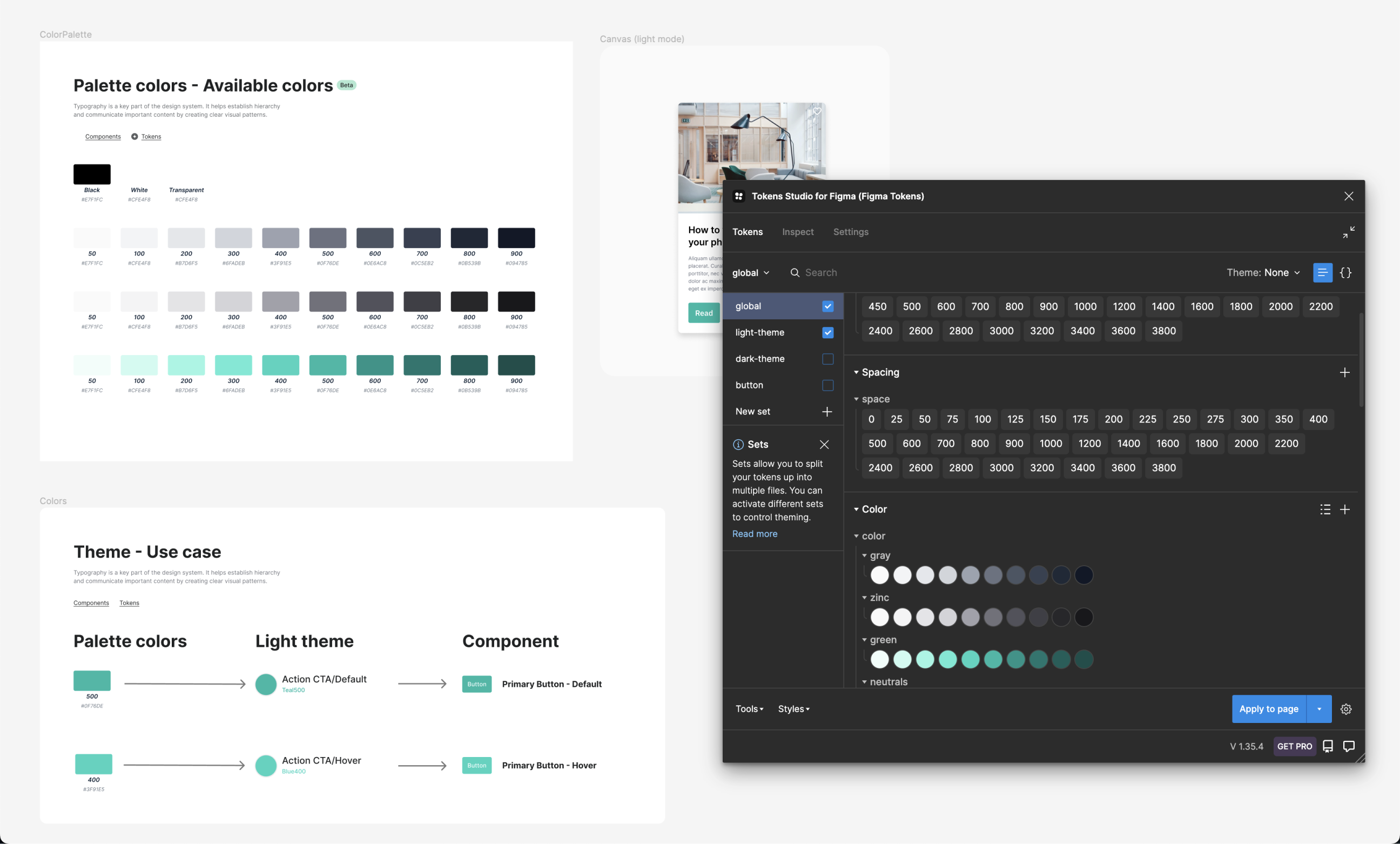The height and width of the screenshot is (844, 1400).
Task: Enable the dark-theme token set
Action: (827, 359)
